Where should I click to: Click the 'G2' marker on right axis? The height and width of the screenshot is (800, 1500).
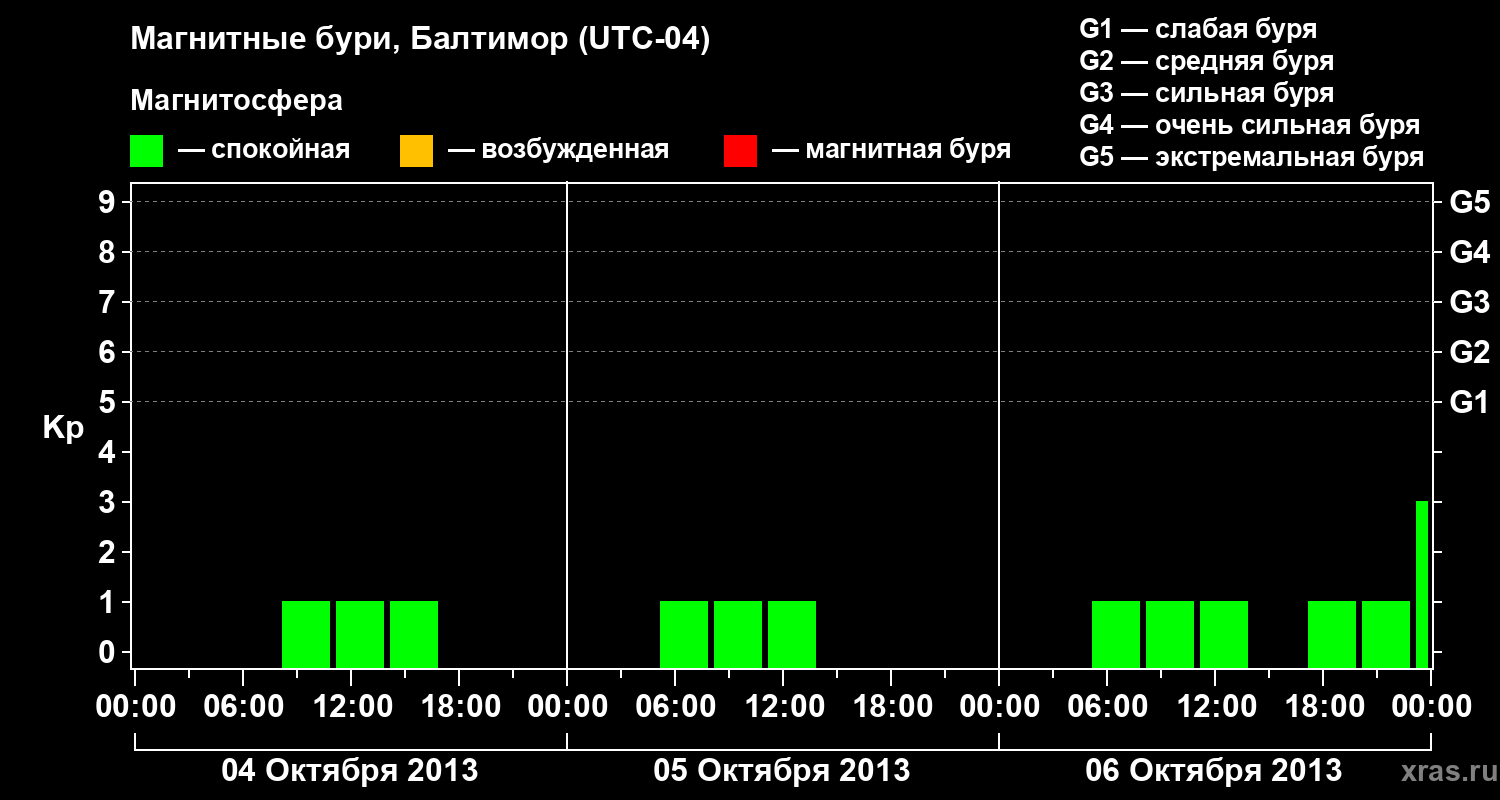click(x=1469, y=353)
